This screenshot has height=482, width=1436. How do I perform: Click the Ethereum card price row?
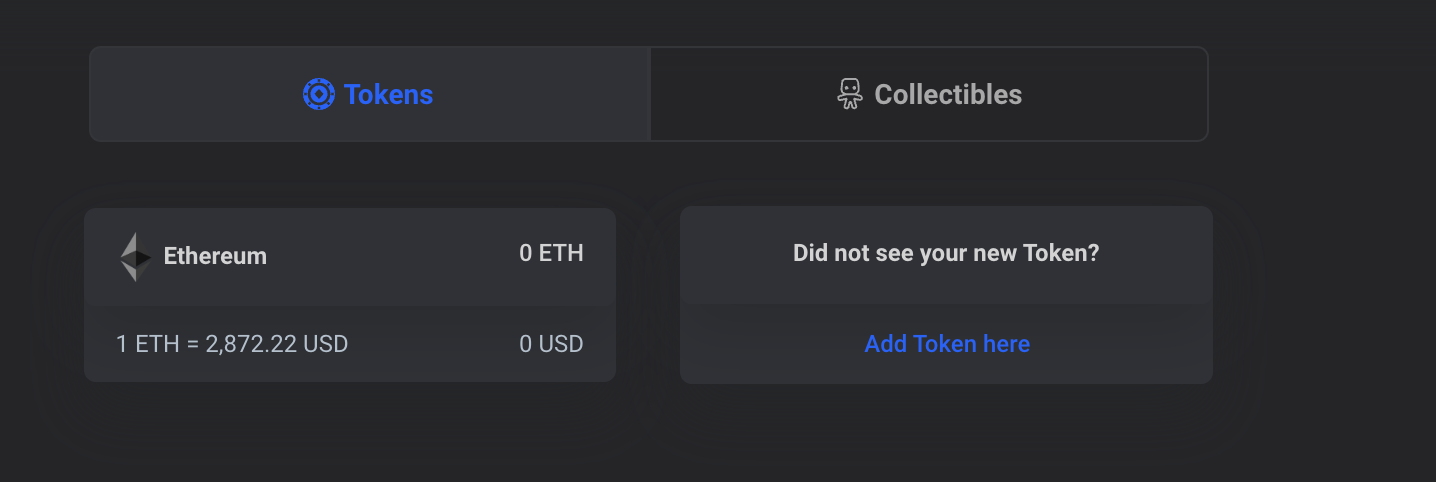point(350,344)
